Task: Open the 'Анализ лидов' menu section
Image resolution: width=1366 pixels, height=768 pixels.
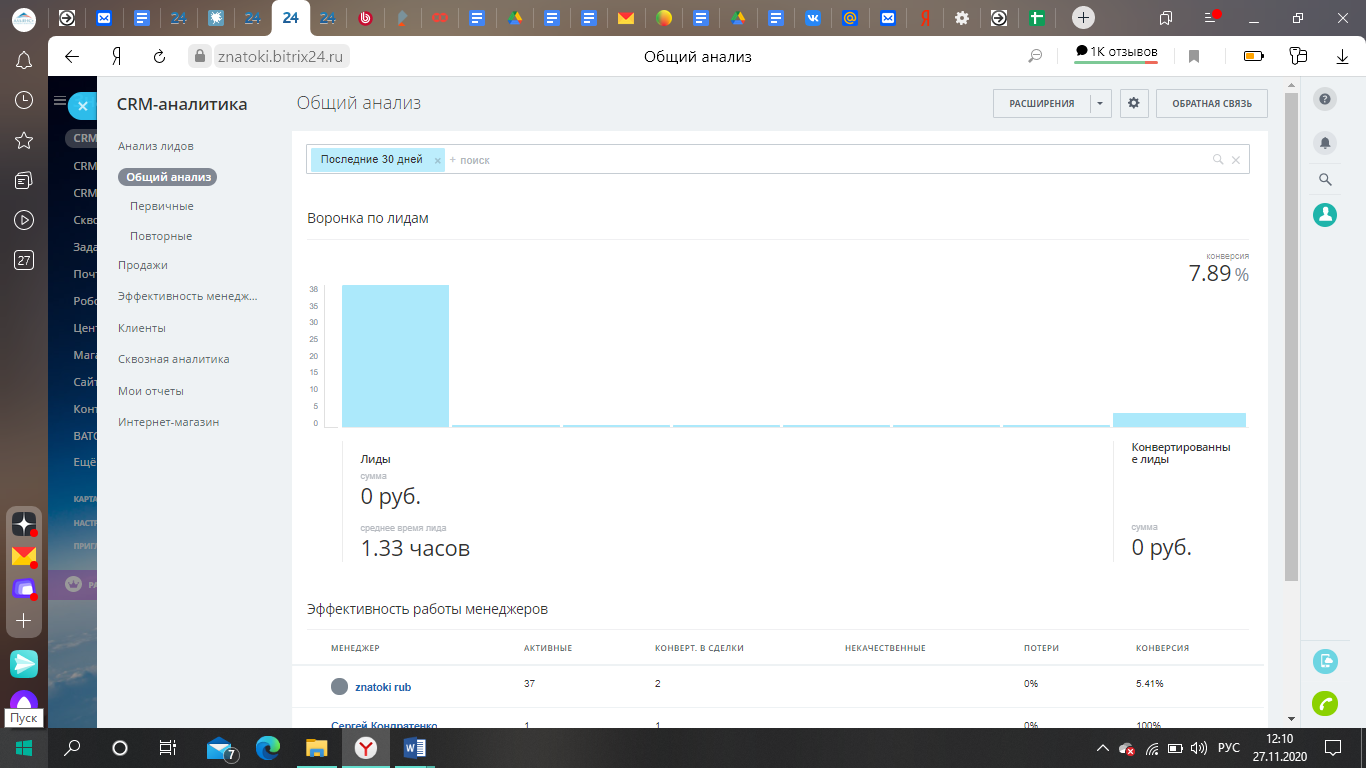Action: point(156,146)
